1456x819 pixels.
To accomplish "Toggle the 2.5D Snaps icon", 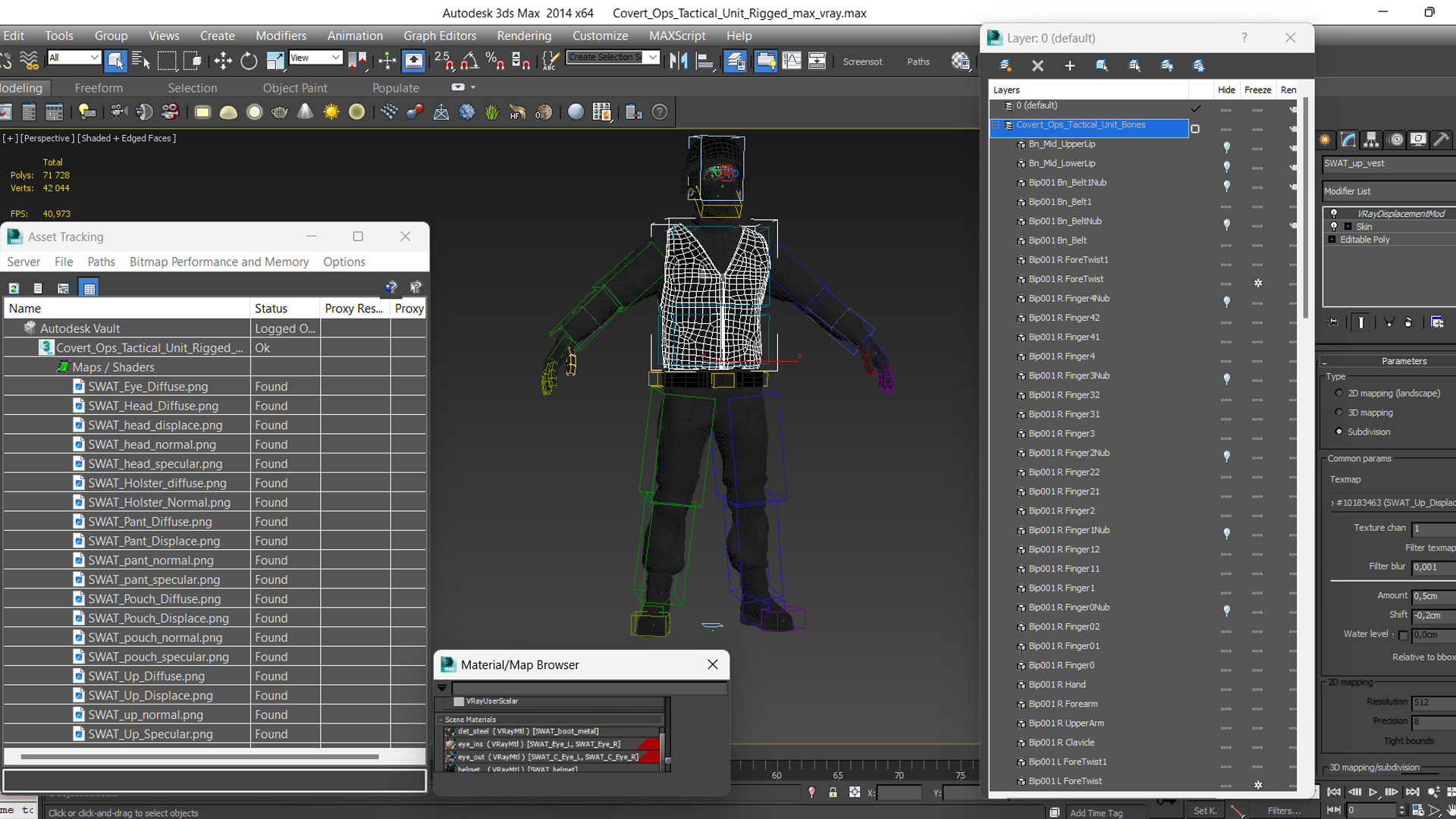I will coord(444,61).
